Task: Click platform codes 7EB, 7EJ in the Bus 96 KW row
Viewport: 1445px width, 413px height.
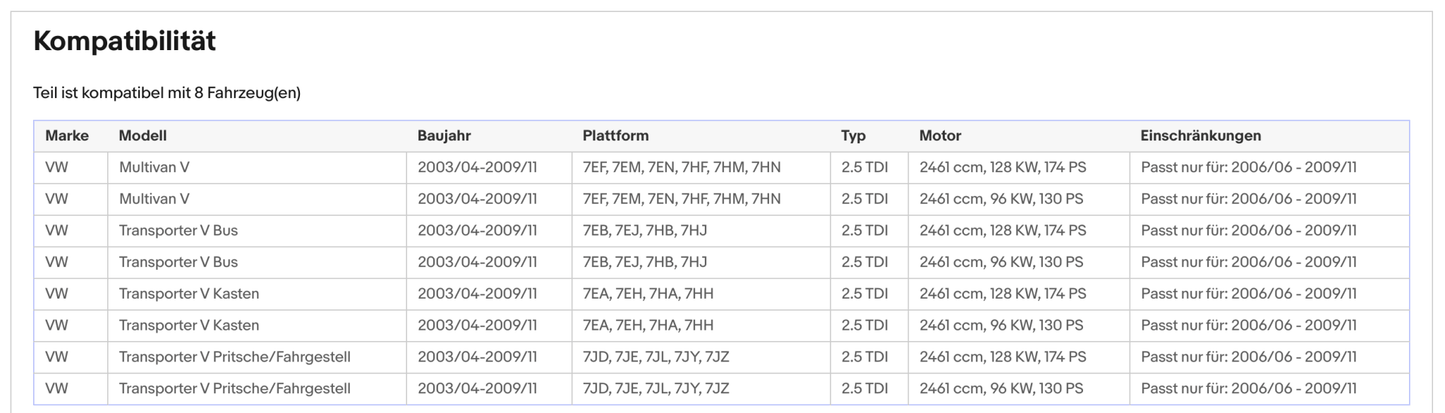Action: coord(645,262)
